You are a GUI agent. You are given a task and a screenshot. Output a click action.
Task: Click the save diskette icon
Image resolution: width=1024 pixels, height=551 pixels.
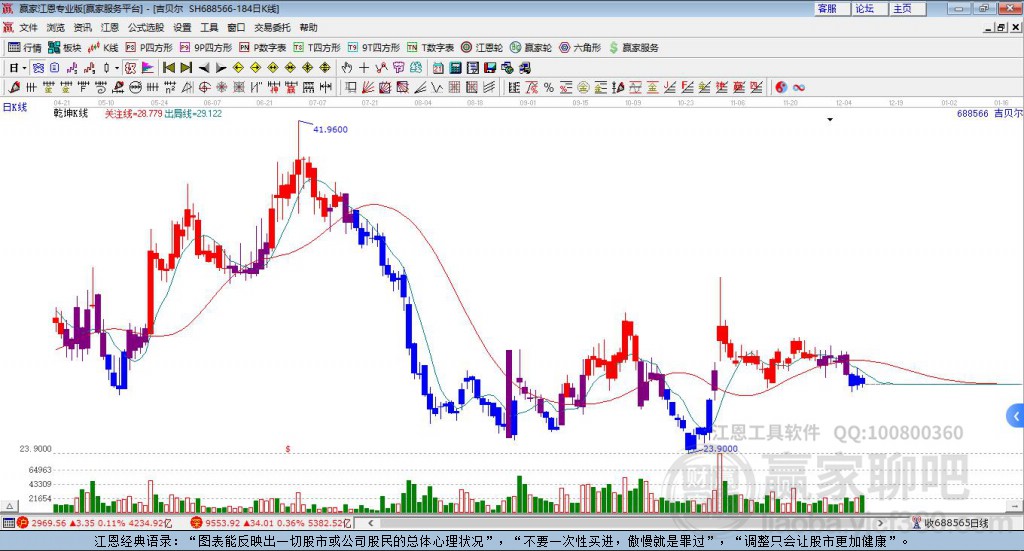pyautogui.click(x=490, y=68)
